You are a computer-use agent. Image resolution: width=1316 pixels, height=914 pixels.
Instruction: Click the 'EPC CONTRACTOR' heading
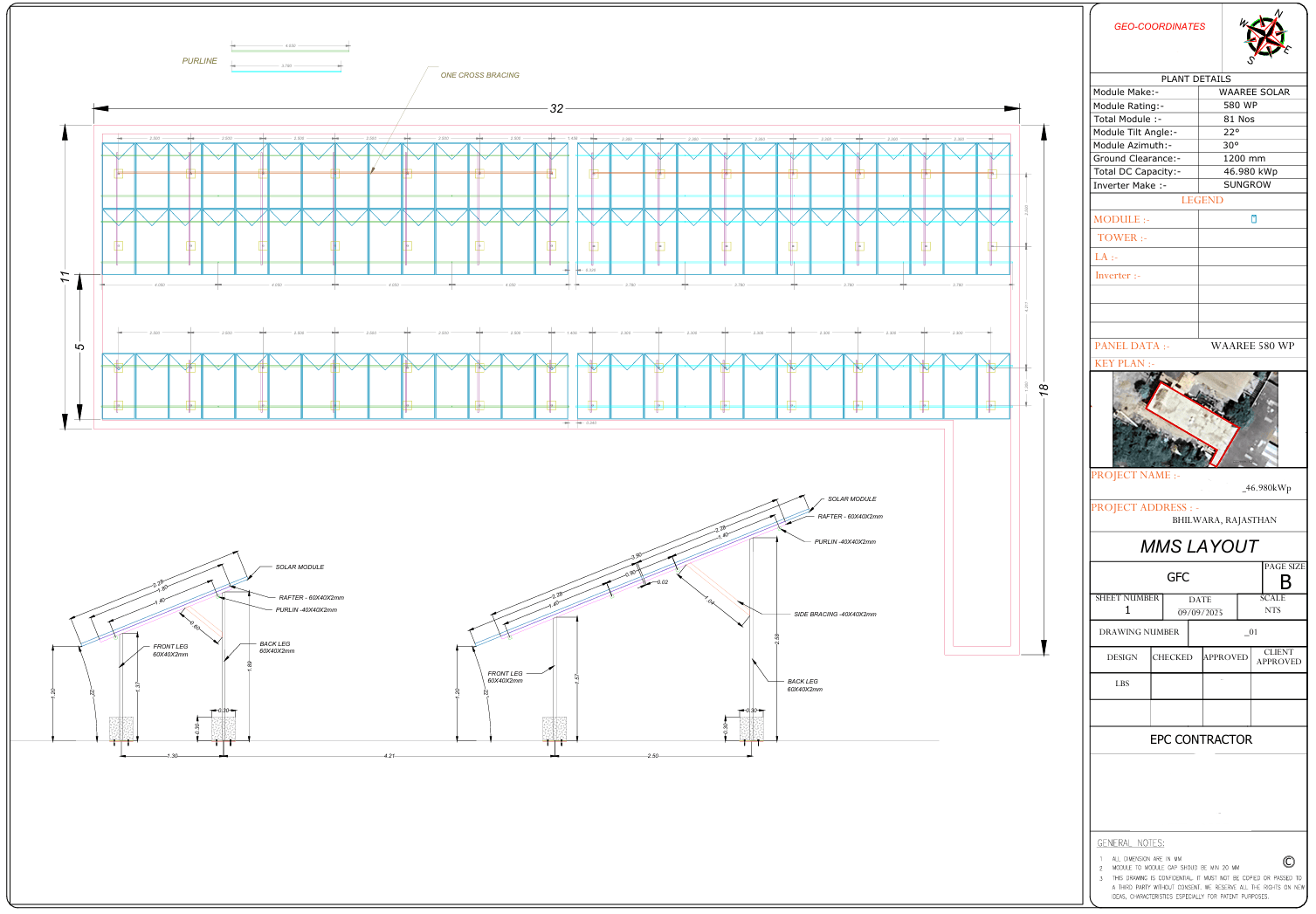(1201, 739)
